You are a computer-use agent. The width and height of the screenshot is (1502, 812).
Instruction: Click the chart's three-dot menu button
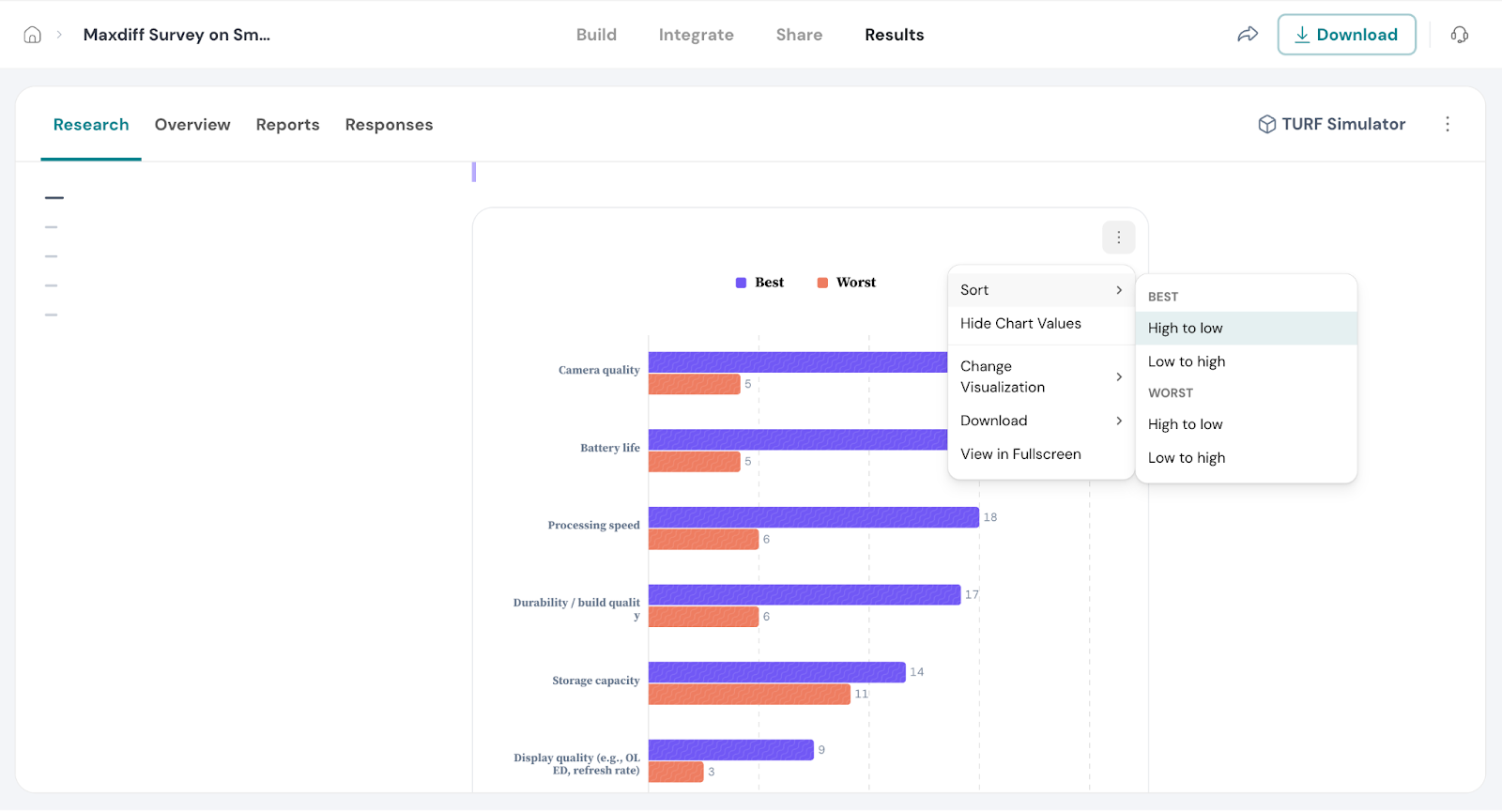(1118, 237)
